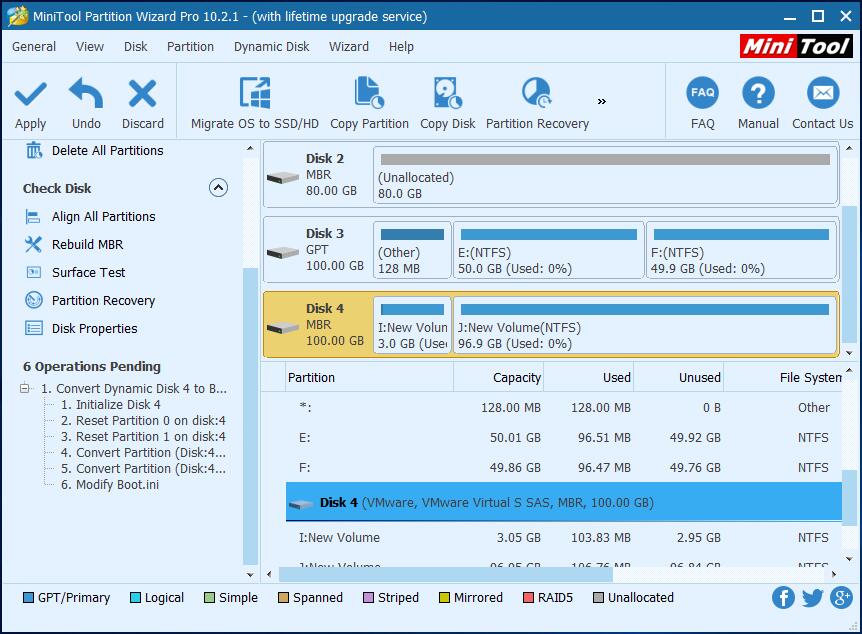
Task: Open the Facebook social link icon
Action: click(784, 598)
